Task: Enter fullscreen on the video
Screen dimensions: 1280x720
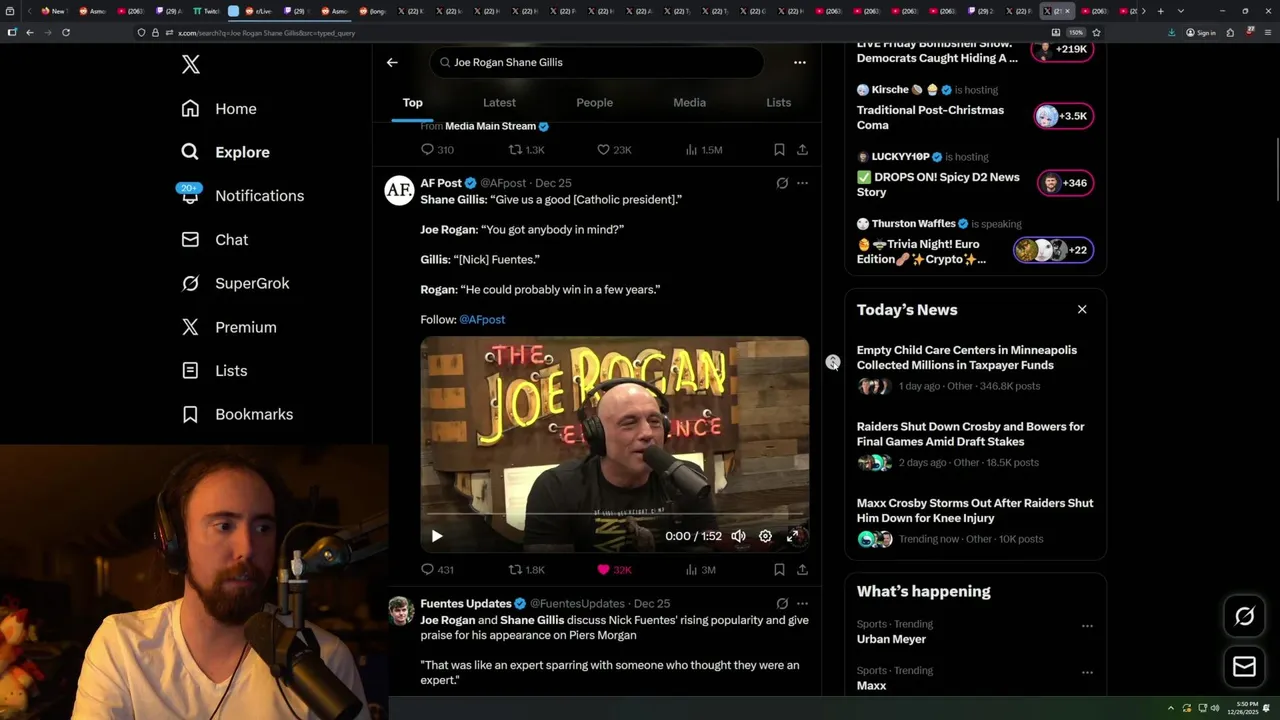Action: point(793,536)
